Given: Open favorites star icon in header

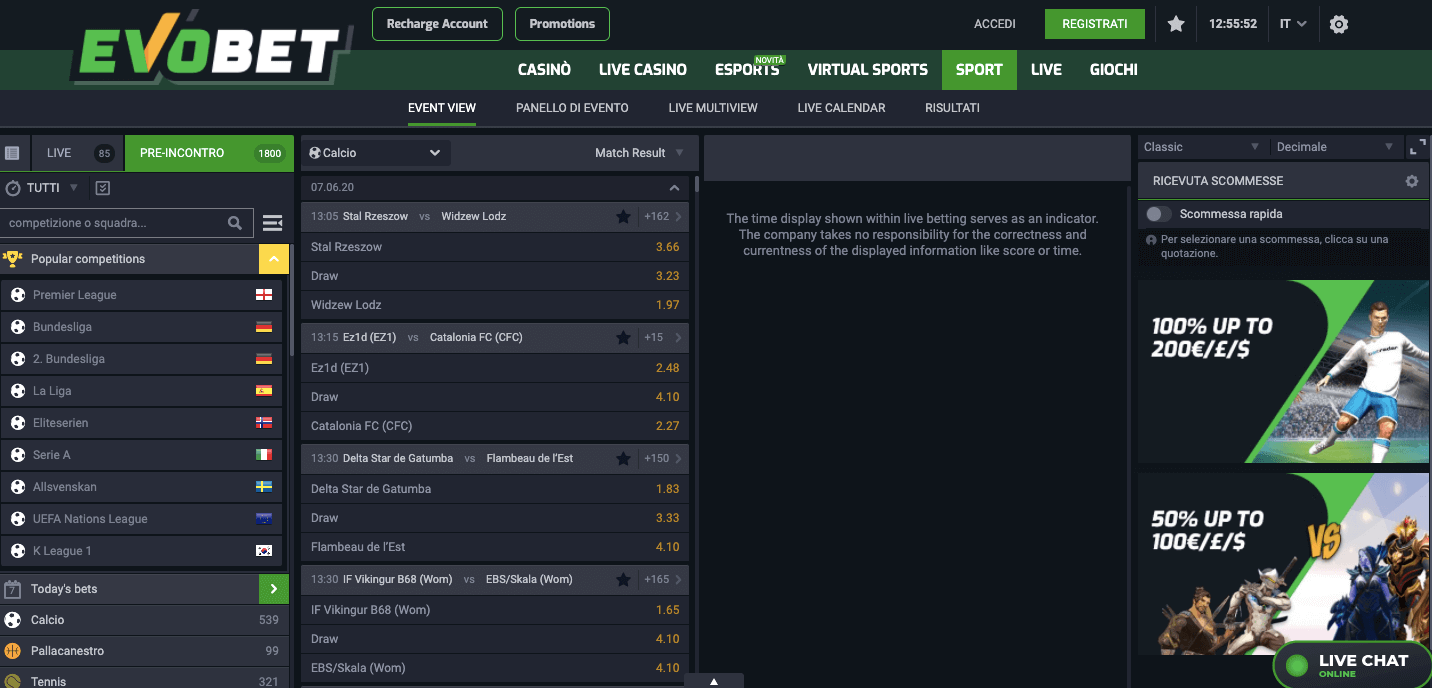Looking at the screenshot, I should tap(1176, 24).
